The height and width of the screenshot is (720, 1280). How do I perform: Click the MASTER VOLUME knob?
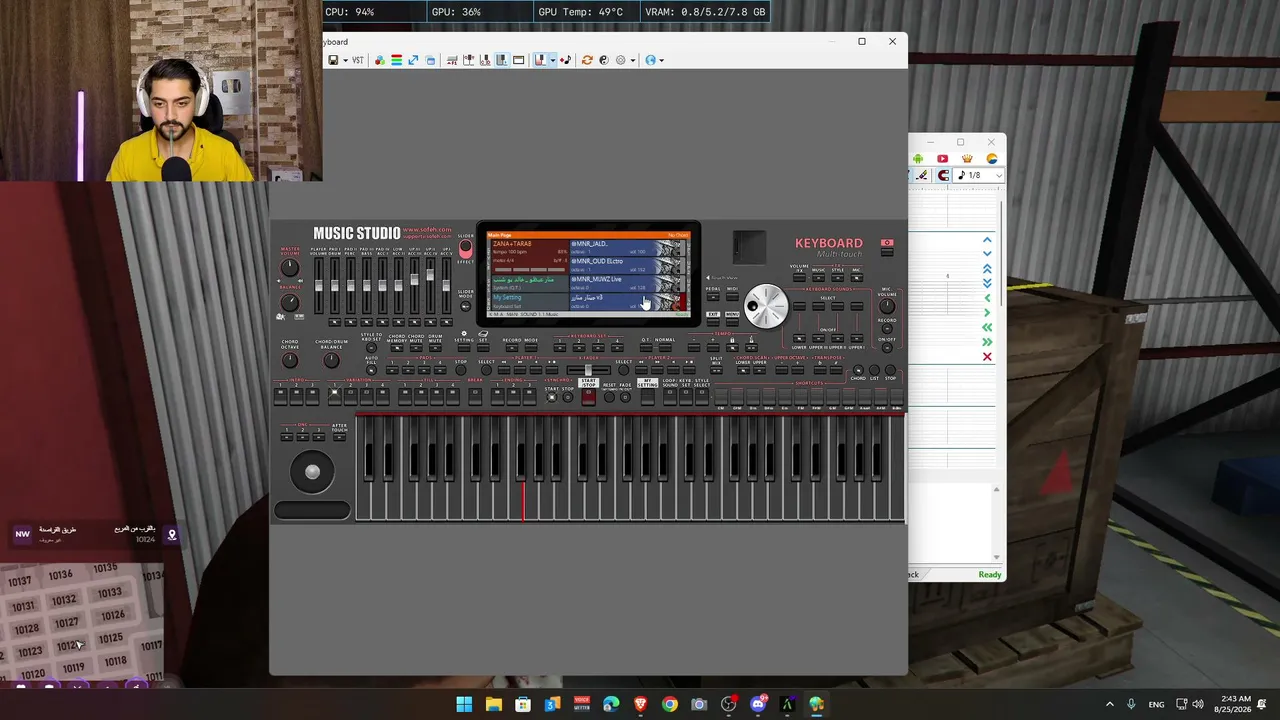click(x=290, y=268)
